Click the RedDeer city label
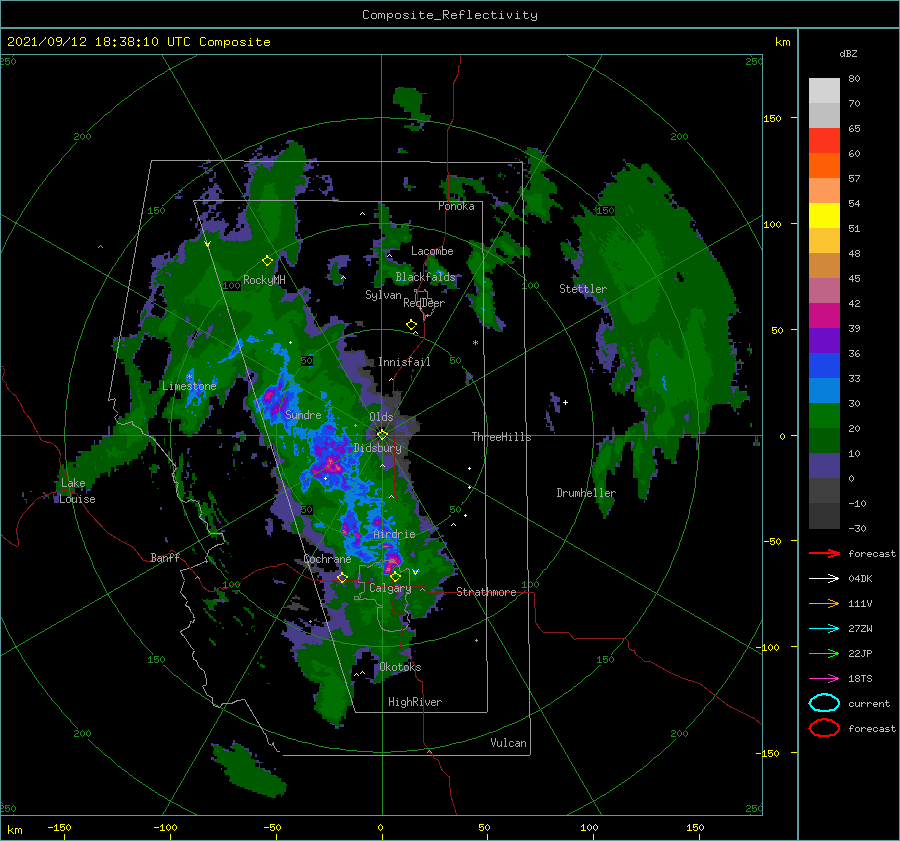The image size is (900, 841). coord(424,303)
